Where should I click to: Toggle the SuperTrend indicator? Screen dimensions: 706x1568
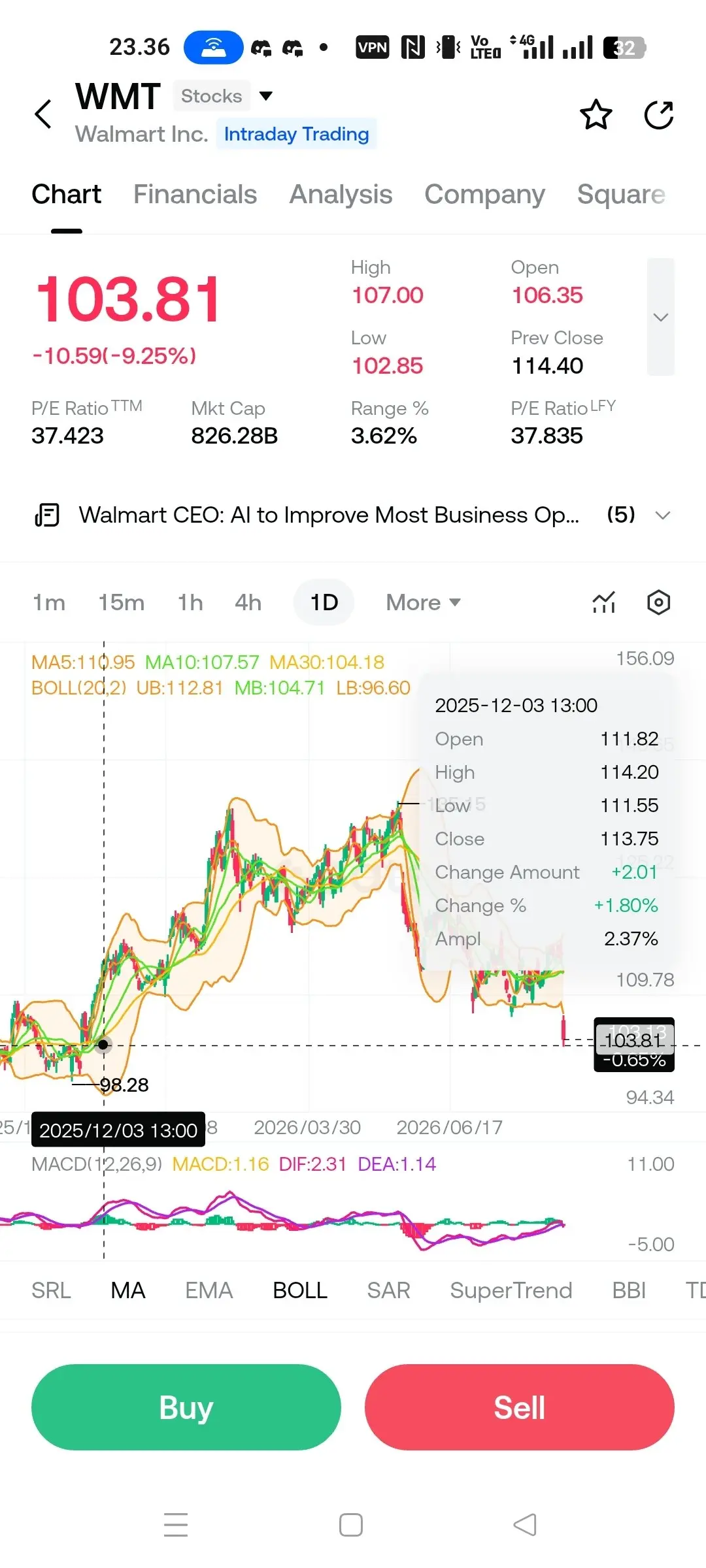tap(511, 1290)
